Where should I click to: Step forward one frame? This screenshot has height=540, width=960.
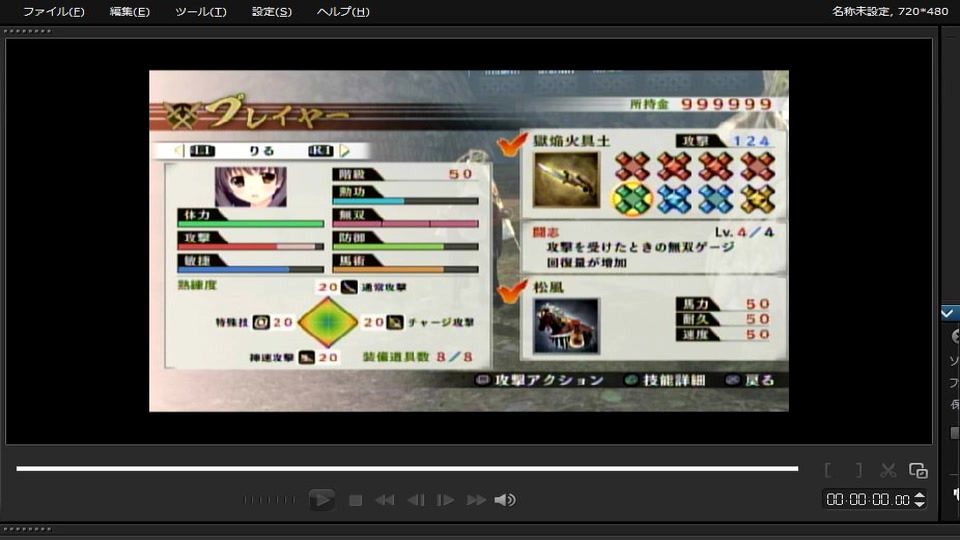click(x=445, y=500)
